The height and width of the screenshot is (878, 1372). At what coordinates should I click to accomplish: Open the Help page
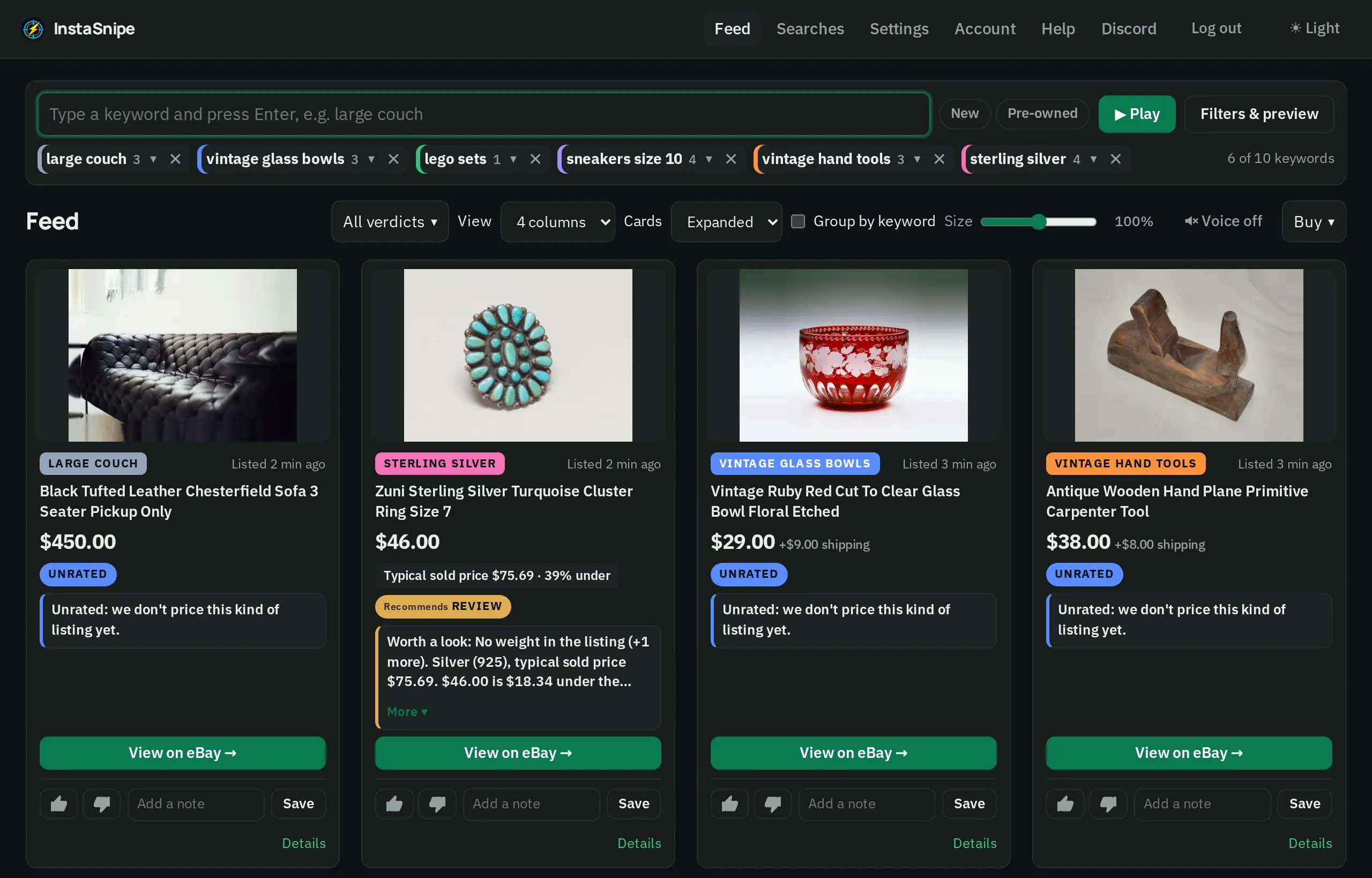click(x=1058, y=28)
